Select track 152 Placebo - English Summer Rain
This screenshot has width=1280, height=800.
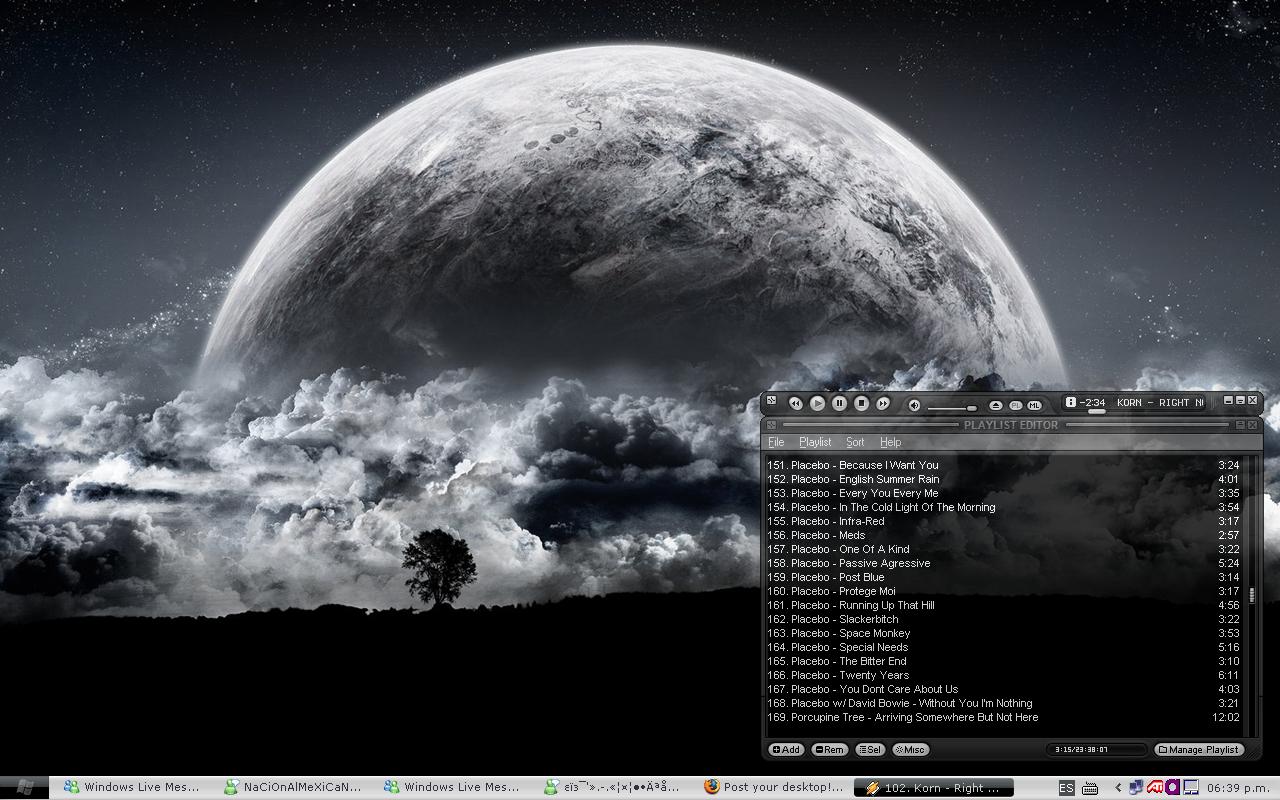point(1003,479)
